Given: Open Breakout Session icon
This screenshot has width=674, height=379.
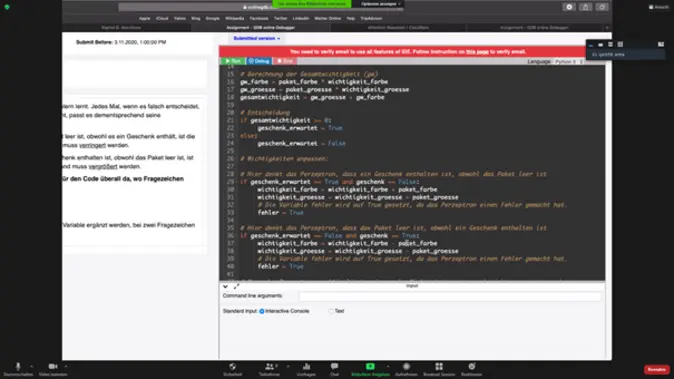Looking at the screenshot, I should coord(439,367).
